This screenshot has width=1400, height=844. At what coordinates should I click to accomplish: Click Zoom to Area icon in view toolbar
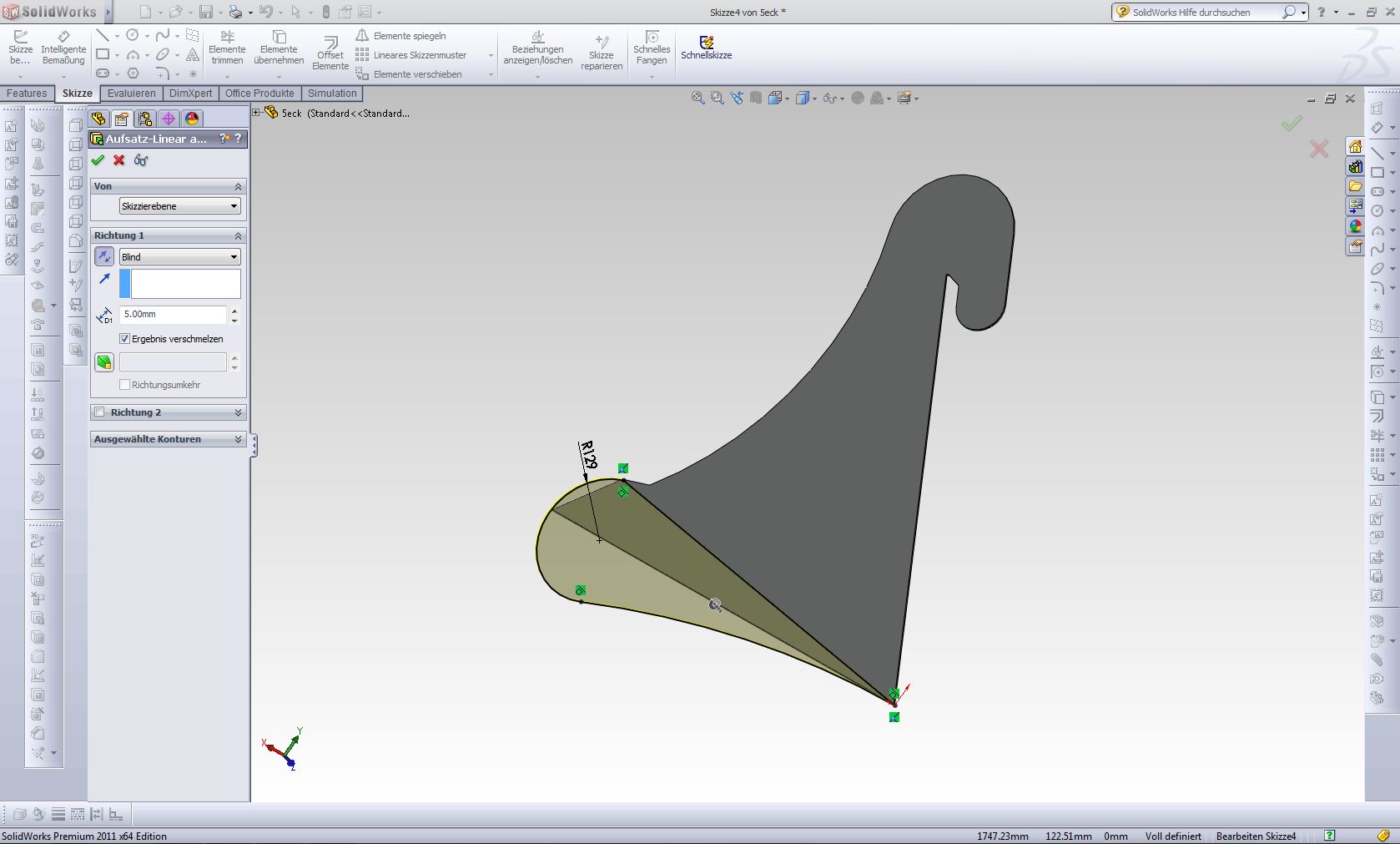718,99
